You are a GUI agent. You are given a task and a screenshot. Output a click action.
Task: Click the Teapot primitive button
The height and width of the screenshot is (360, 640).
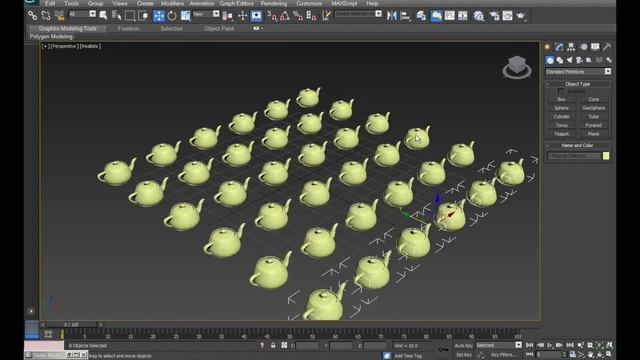coord(562,133)
